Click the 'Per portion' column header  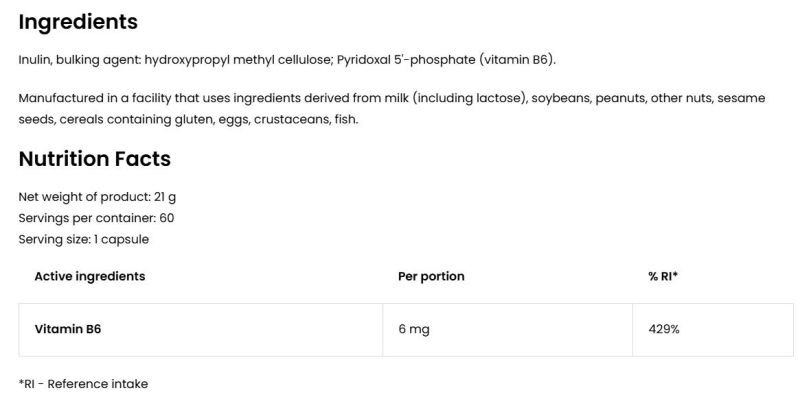tap(431, 276)
